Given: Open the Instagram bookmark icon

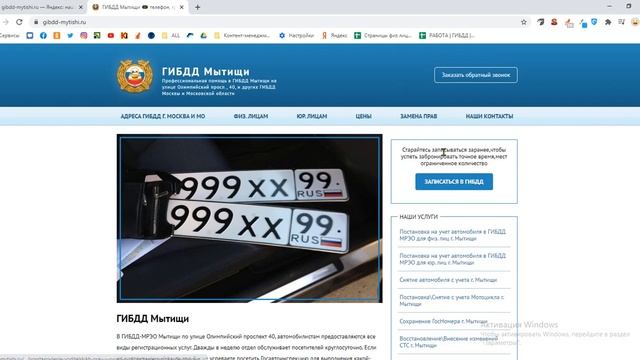Looking at the screenshot, I should 84,36.
